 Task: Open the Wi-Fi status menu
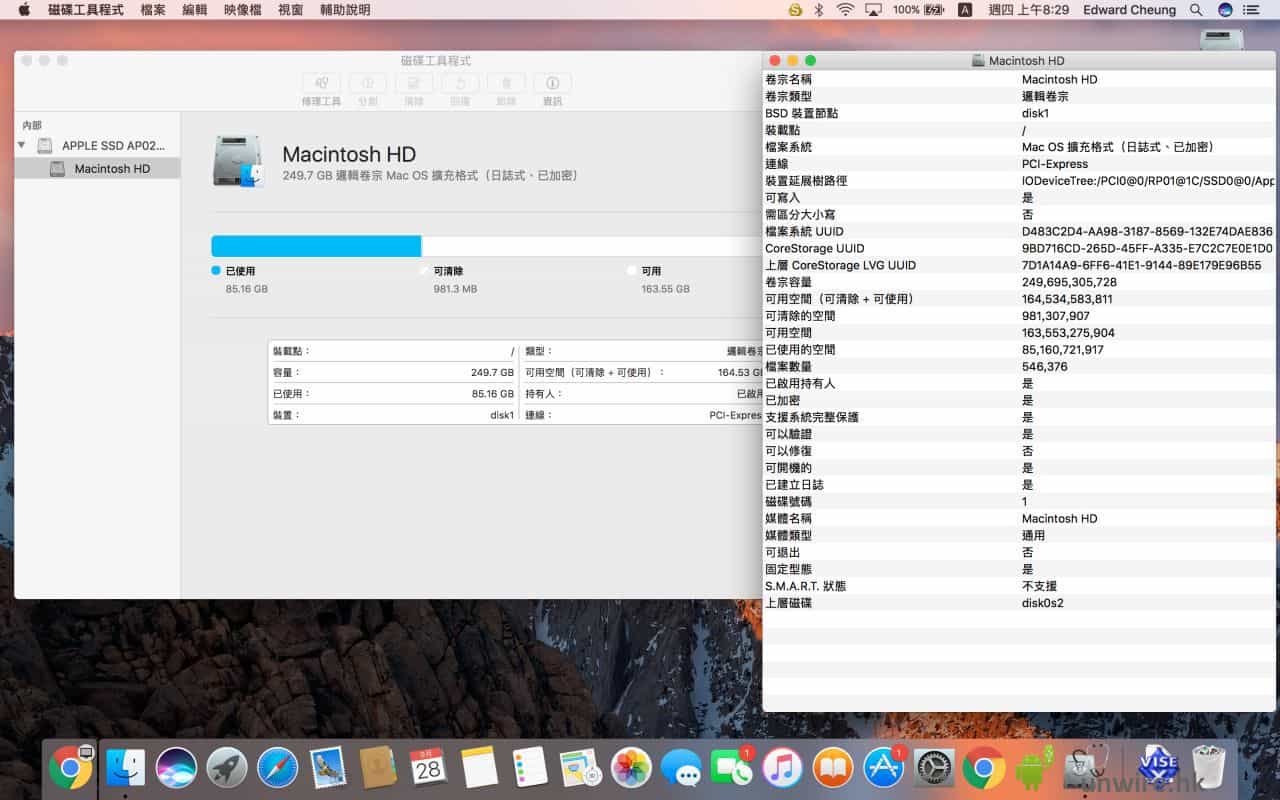click(x=845, y=10)
